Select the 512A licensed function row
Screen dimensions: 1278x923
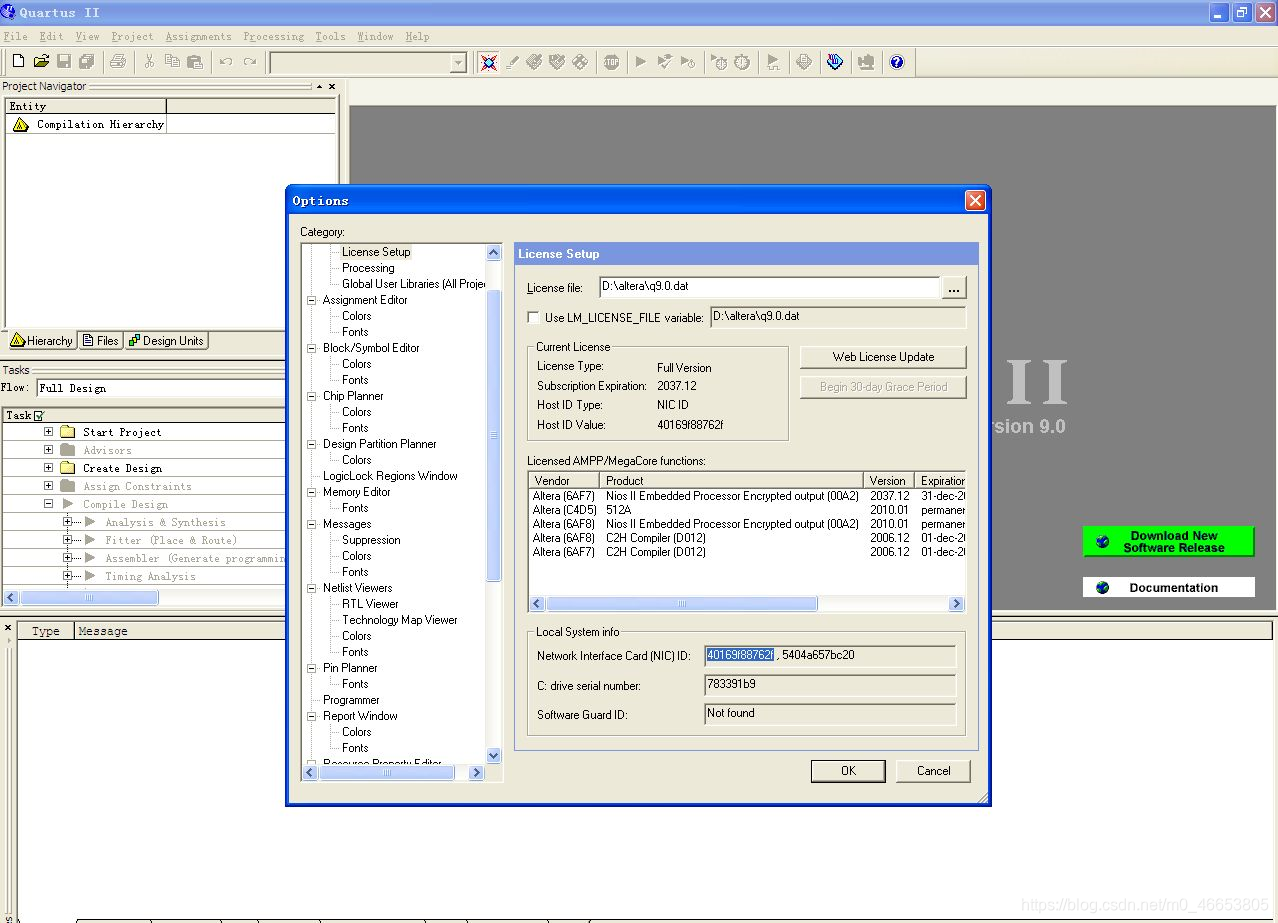click(746, 510)
